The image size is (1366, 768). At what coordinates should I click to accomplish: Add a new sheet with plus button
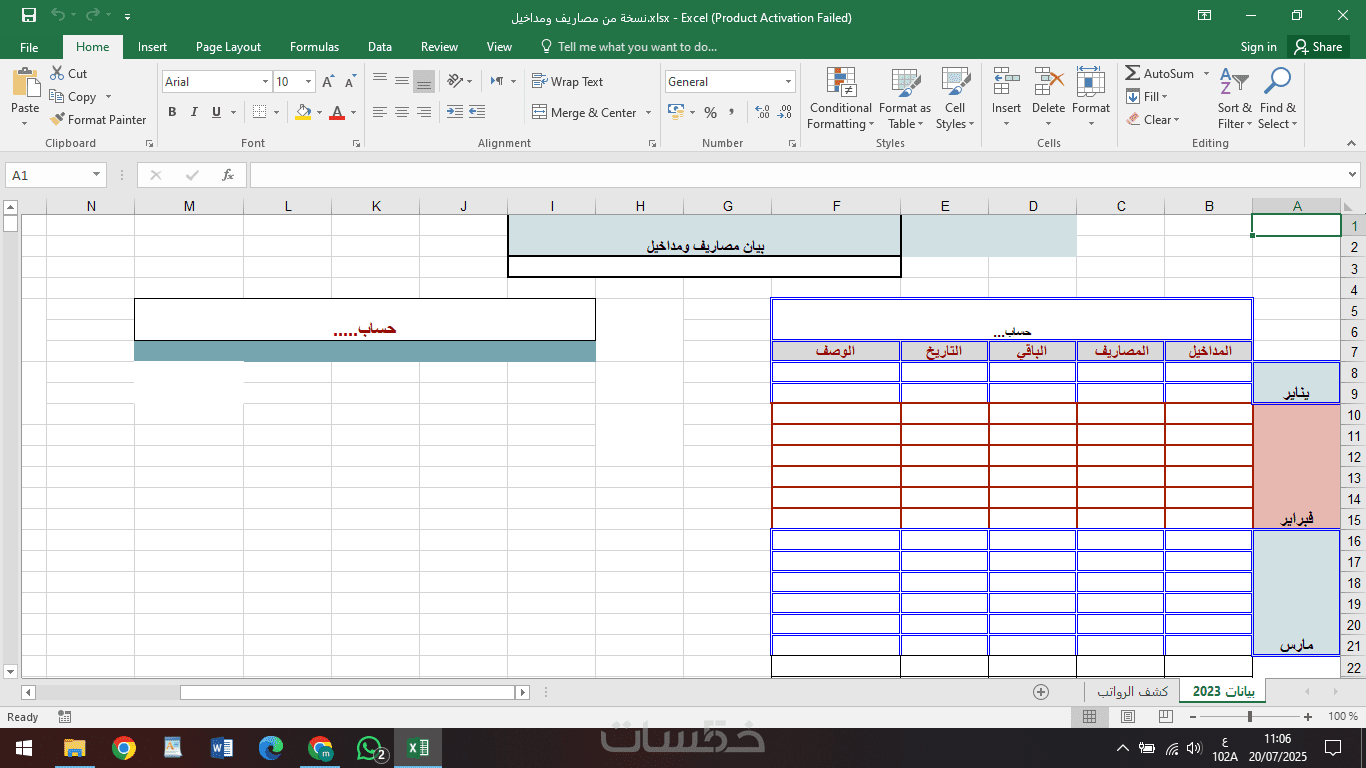(x=1041, y=692)
